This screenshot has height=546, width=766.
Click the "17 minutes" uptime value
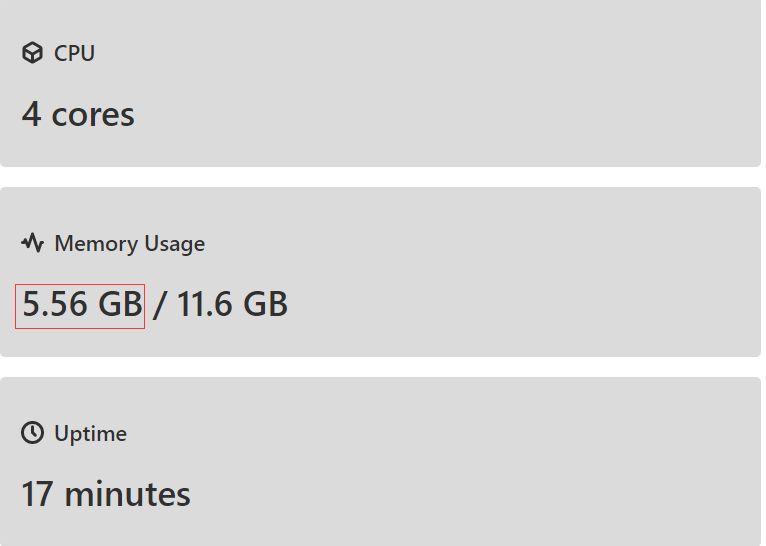pos(106,494)
